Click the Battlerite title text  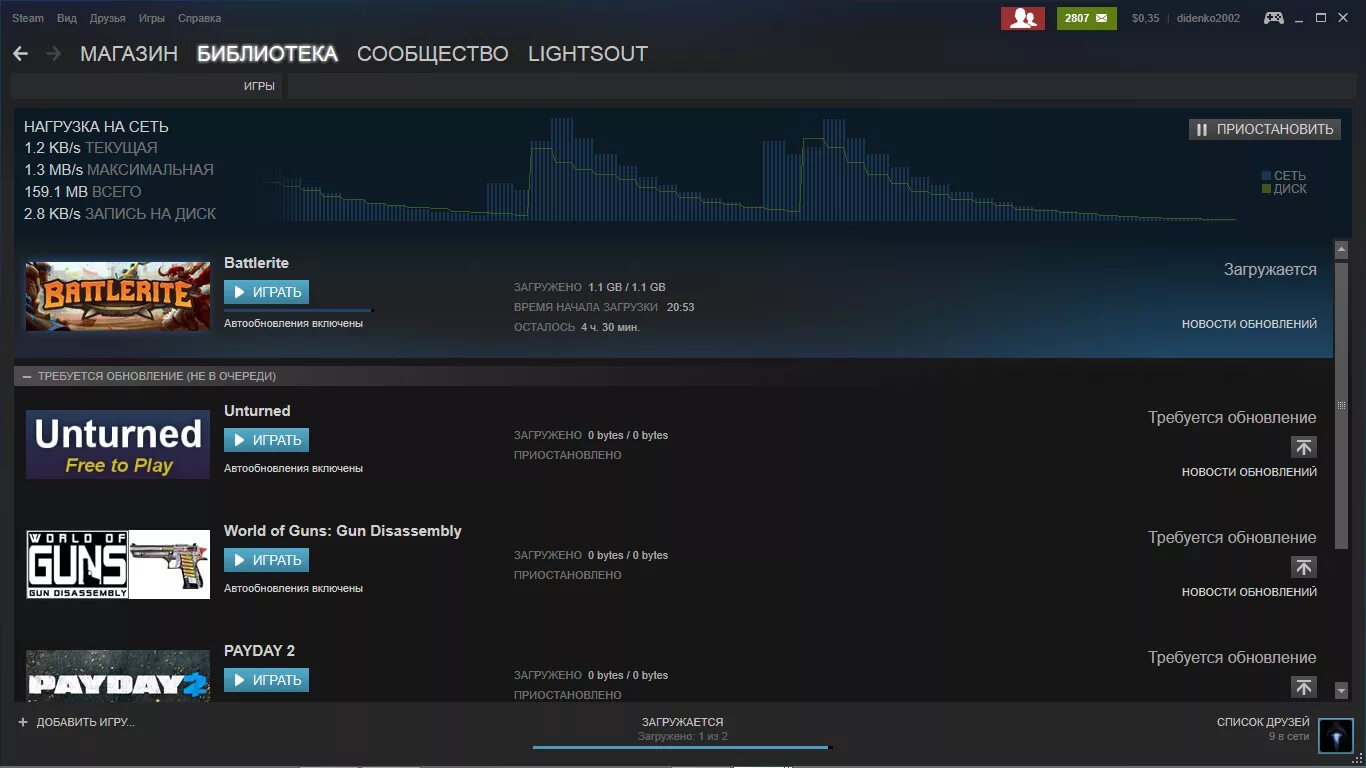tap(256, 263)
